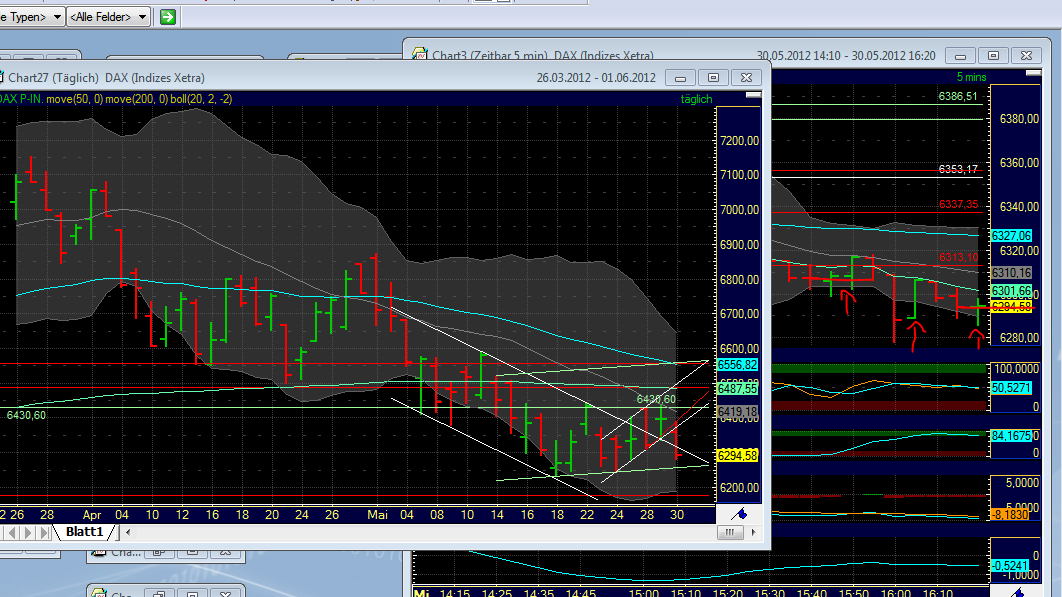Select the yellow 6294,58 price marker
Image resolution: width=1062 pixels, height=597 pixels.
coord(737,454)
